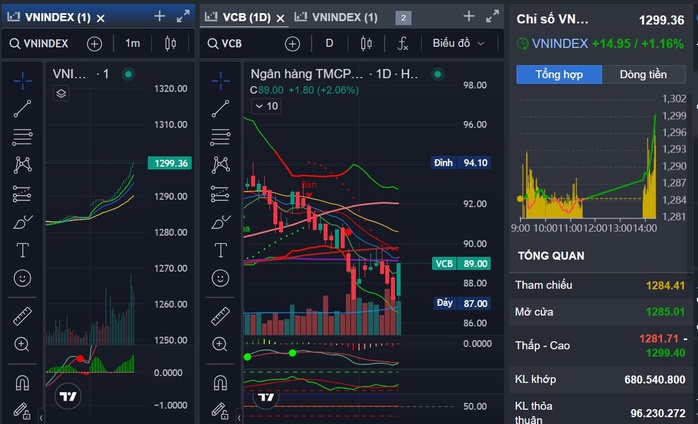Click KL khớp value 680.540.800
This screenshot has width=698, height=424.
(655, 379)
